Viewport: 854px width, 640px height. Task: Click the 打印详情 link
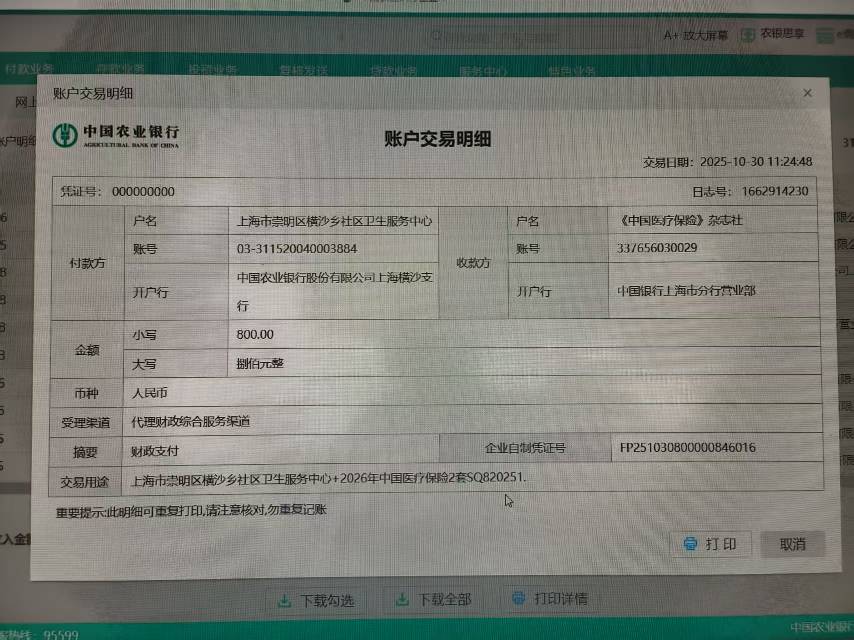(x=560, y=599)
